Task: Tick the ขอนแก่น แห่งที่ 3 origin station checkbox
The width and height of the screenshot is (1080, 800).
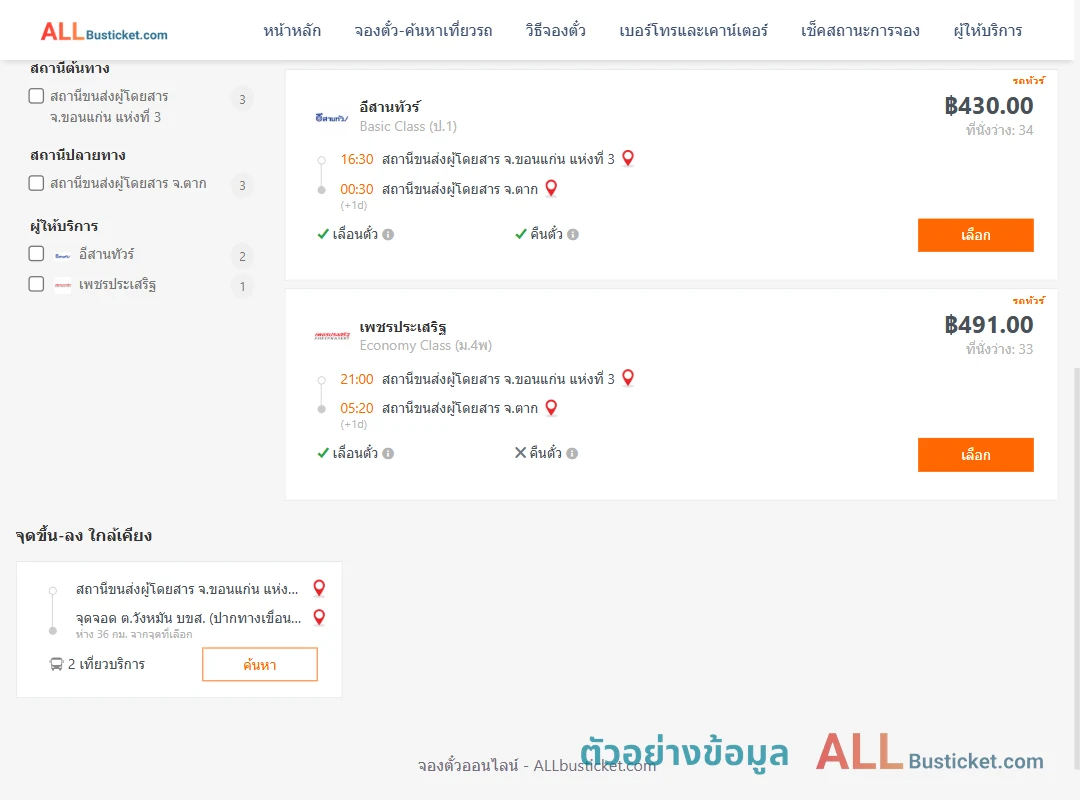Action: (37, 96)
